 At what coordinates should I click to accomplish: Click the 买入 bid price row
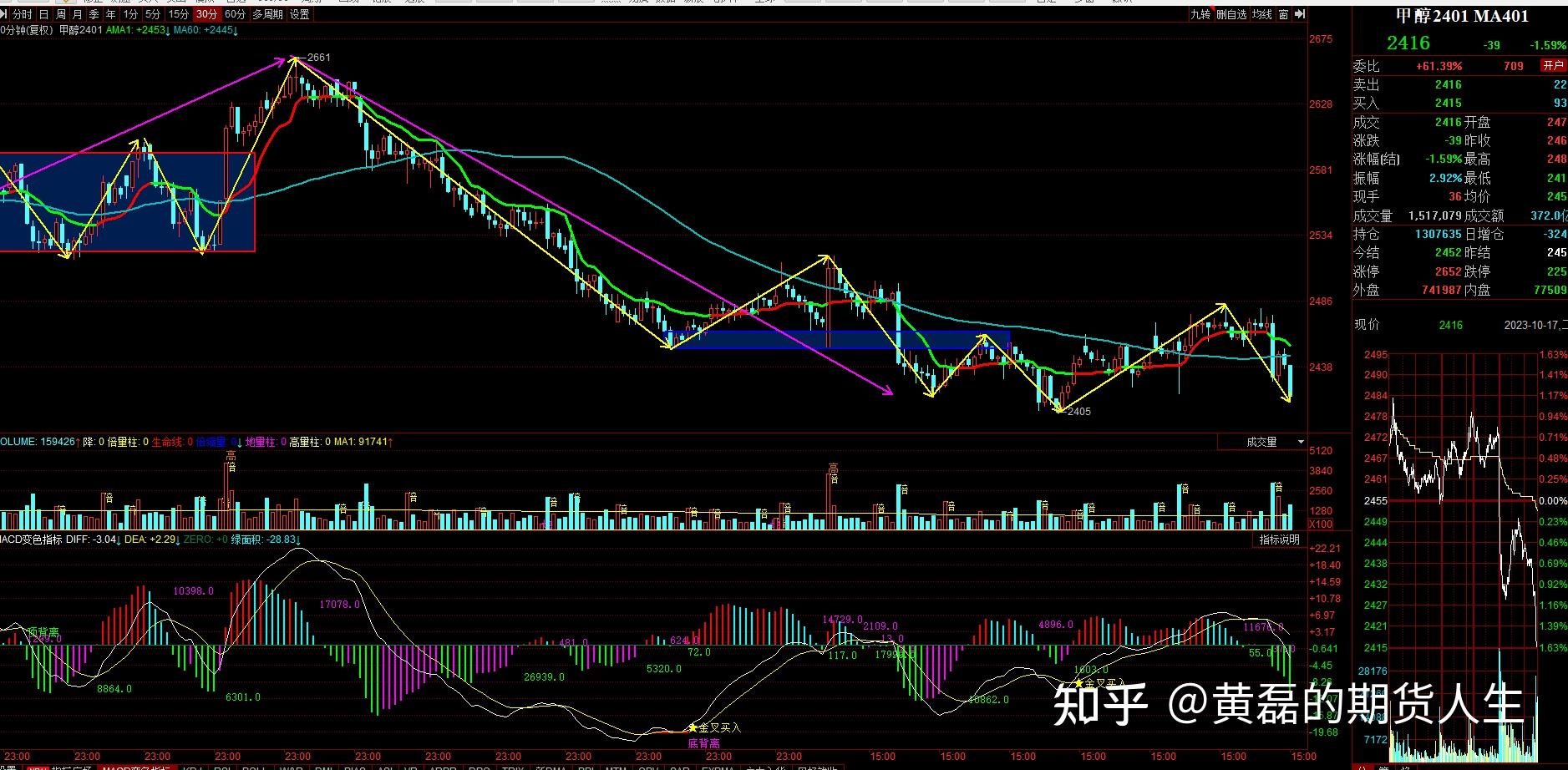point(1460,103)
